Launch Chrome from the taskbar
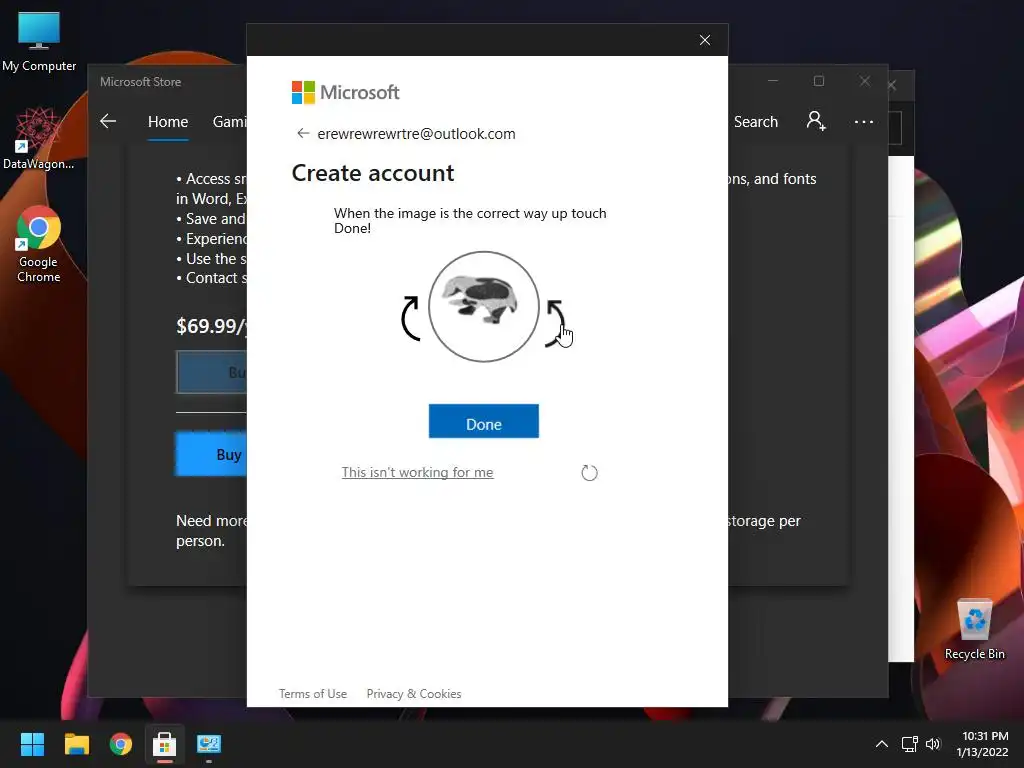Viewport: 1024px width, 768px height. (121, 744)
